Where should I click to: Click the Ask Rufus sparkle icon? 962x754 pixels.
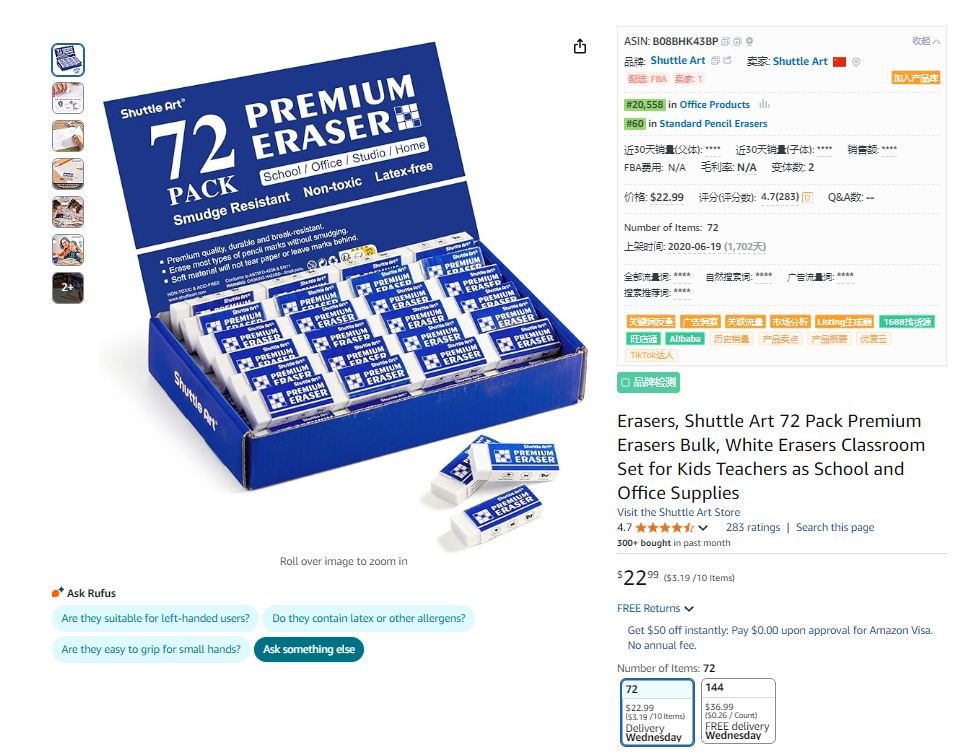coord(58,592)
